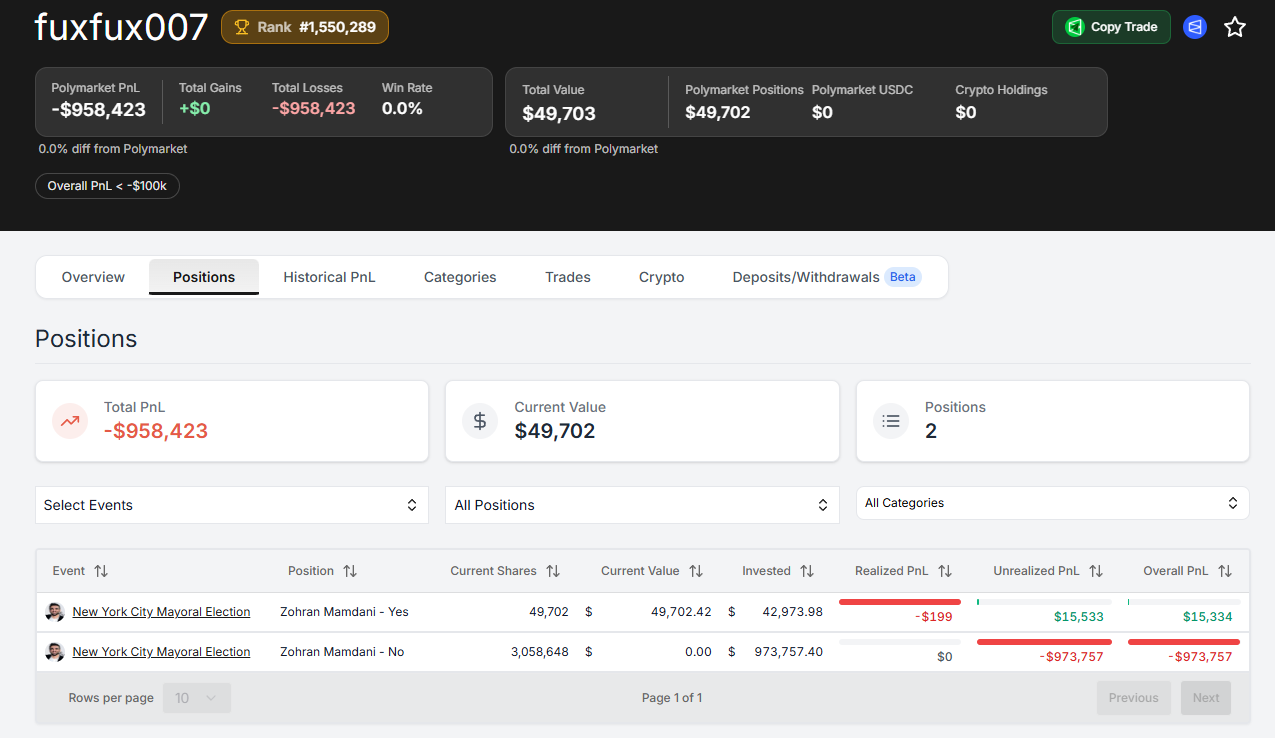Open the All Categories dropdown
Screen dimensions: 1275x738
(1052, 503)
